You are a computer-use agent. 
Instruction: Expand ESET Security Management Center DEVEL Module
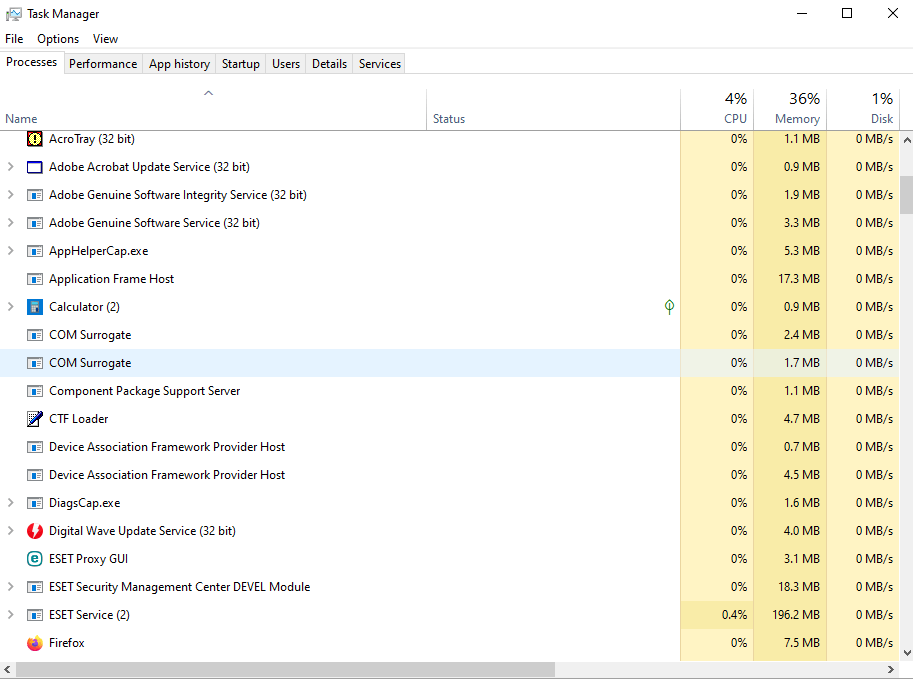(10, 586)
